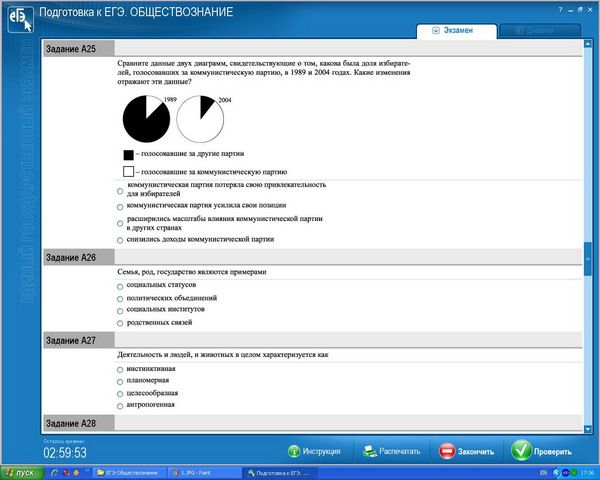Click the green Инструкция icon
This screenshot has height=480, width=600.
[294, 451]
